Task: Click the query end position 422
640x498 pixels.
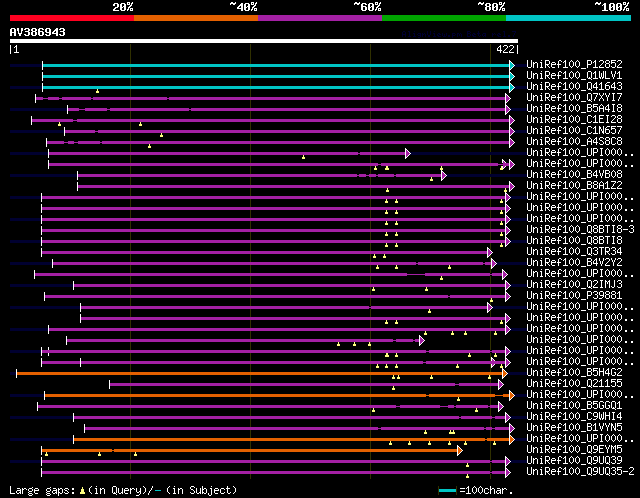Action: coord(505,49)
